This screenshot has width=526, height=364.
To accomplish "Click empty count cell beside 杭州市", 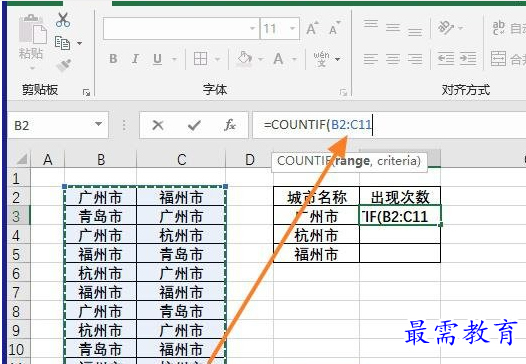I will tap(400, 235).
